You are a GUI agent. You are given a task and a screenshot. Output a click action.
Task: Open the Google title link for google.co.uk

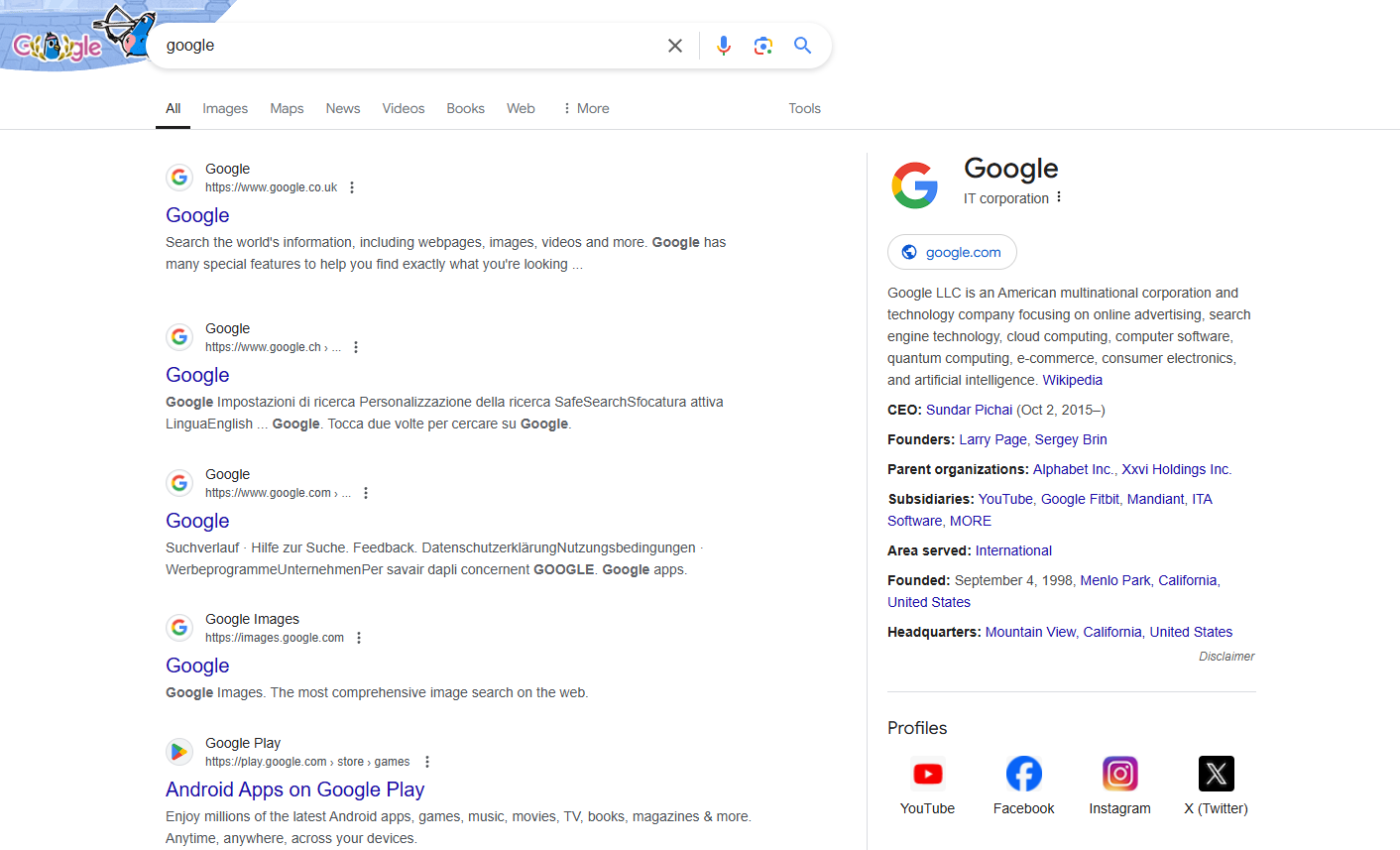[x=197, y=215]
